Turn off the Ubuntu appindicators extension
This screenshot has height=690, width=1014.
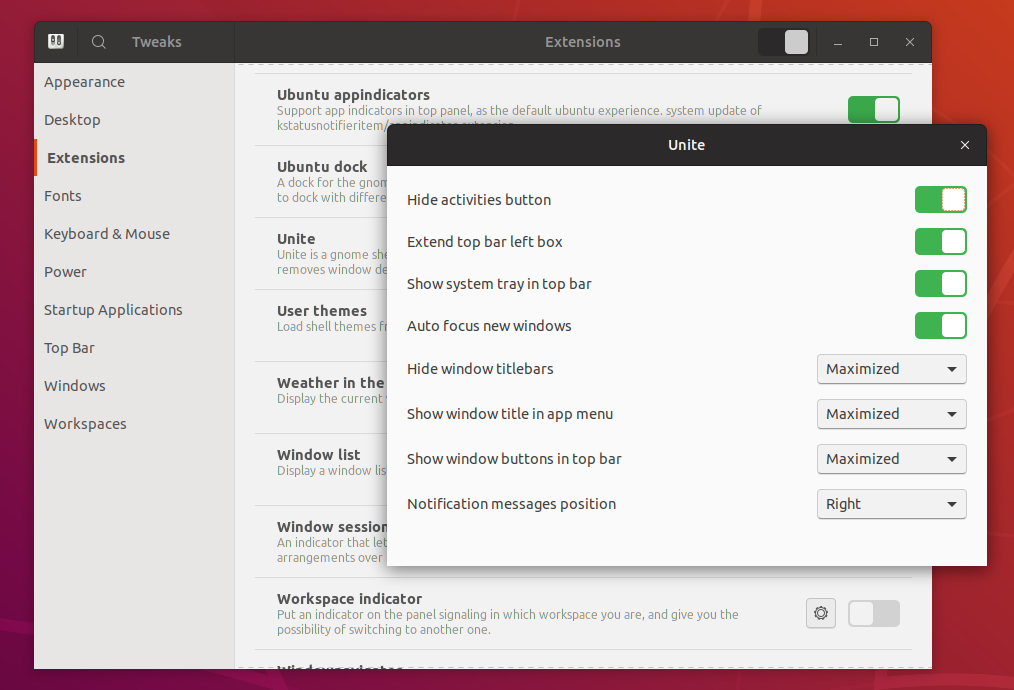[x=873, y=110]
